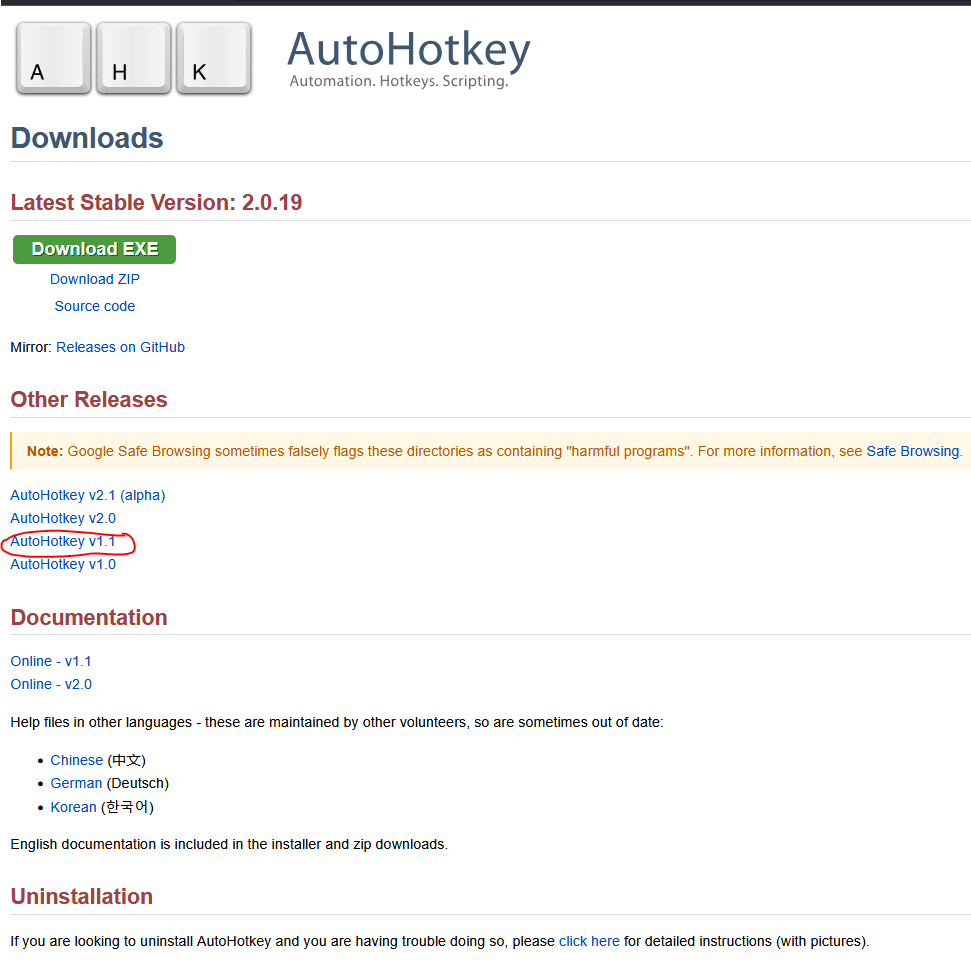Click the AutoHotkey A H K keys logo

point(133,58)
